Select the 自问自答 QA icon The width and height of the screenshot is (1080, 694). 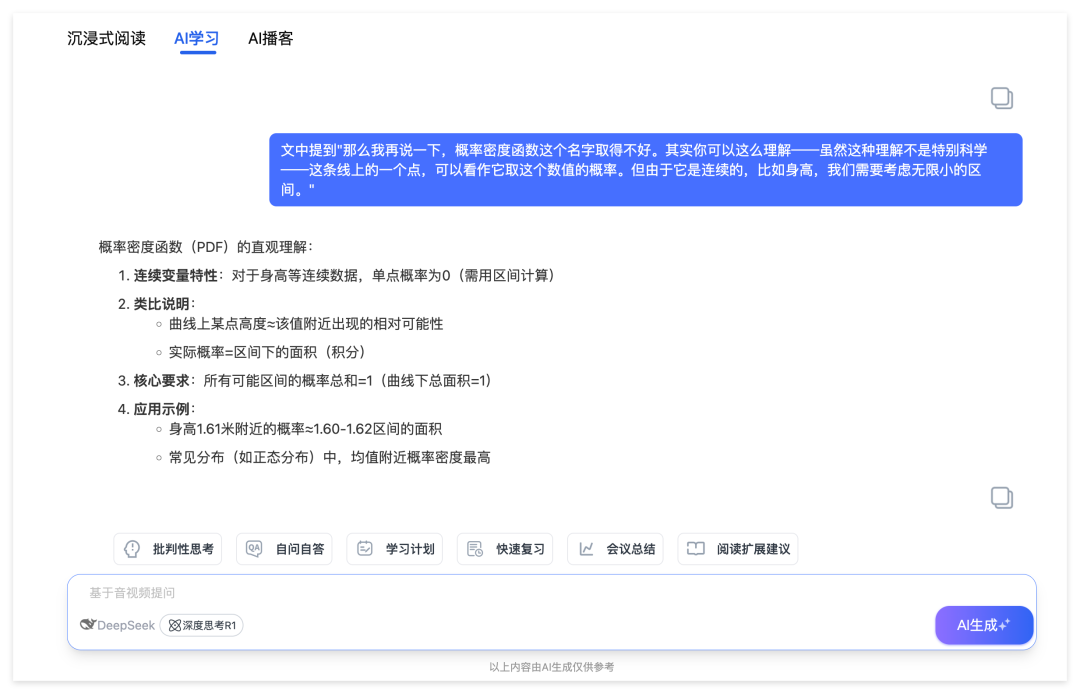[x=254, y=548]
